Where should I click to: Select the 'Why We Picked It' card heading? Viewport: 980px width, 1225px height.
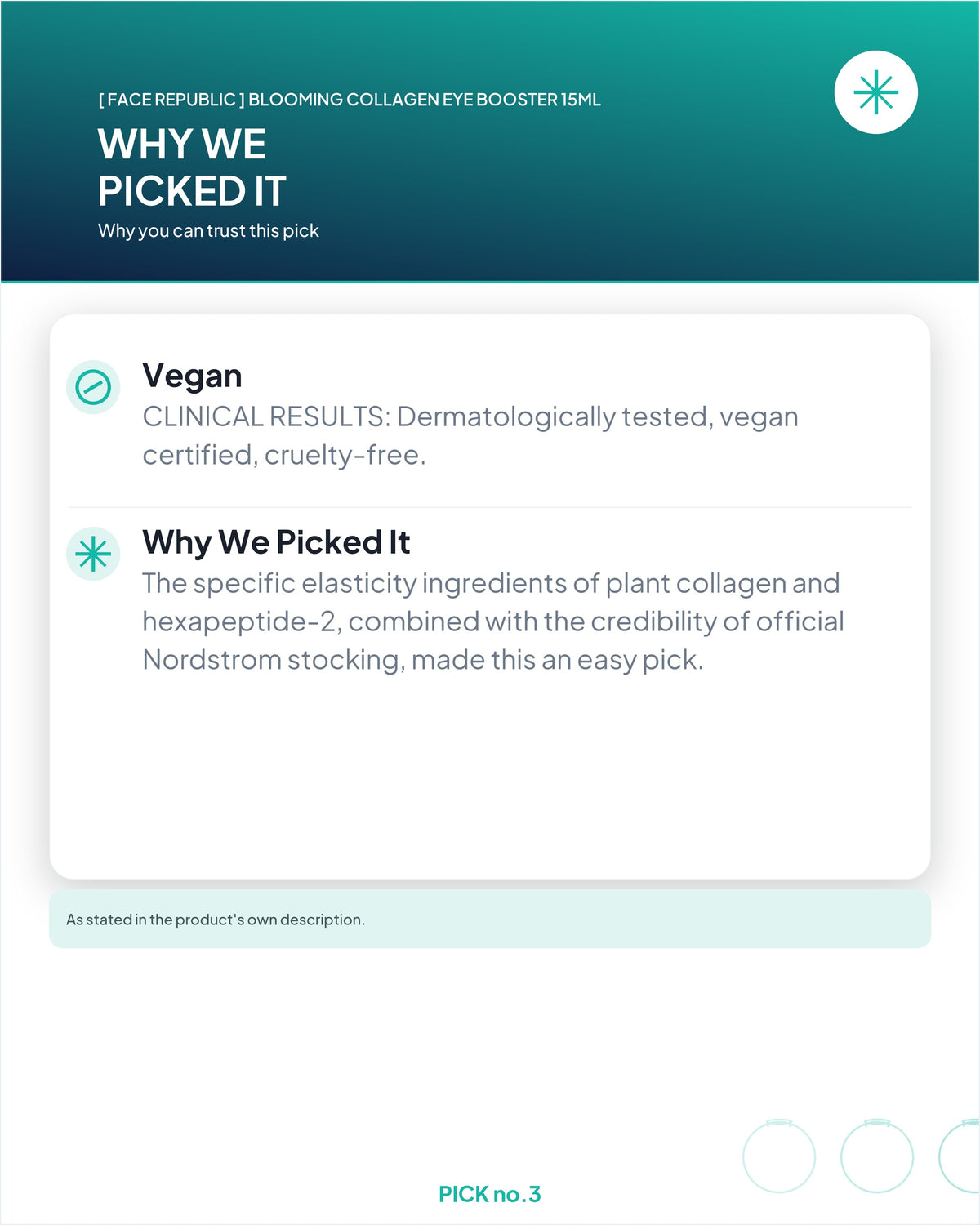(276, 542)
